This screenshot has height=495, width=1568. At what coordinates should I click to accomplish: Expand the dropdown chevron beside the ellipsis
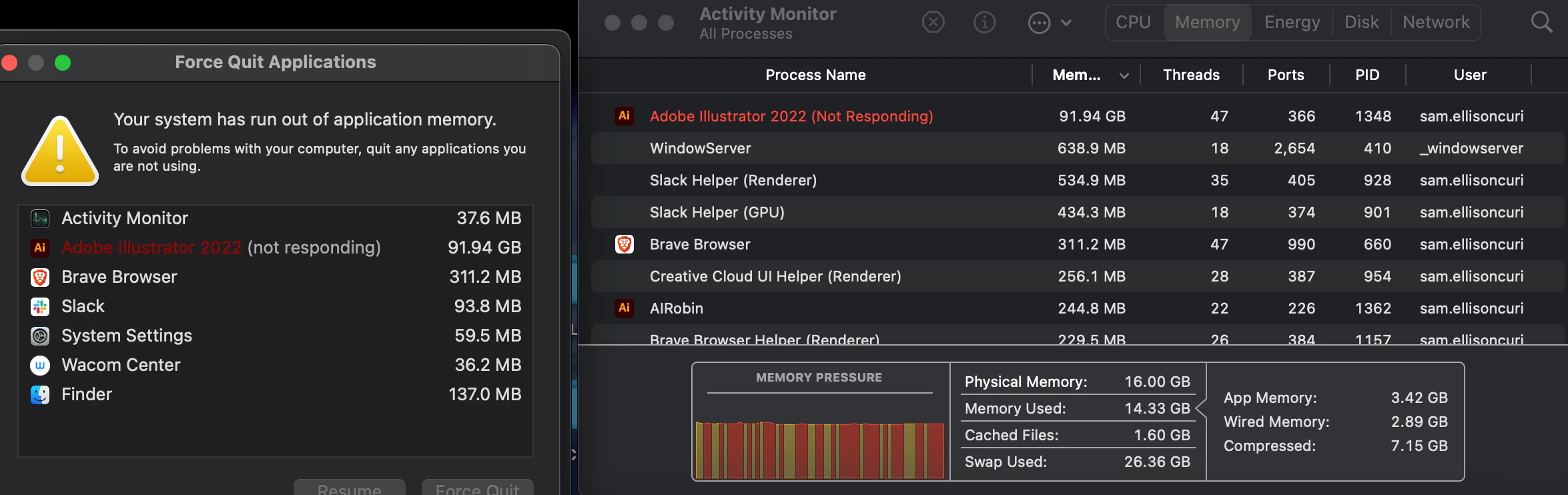tap(1066, 23)
